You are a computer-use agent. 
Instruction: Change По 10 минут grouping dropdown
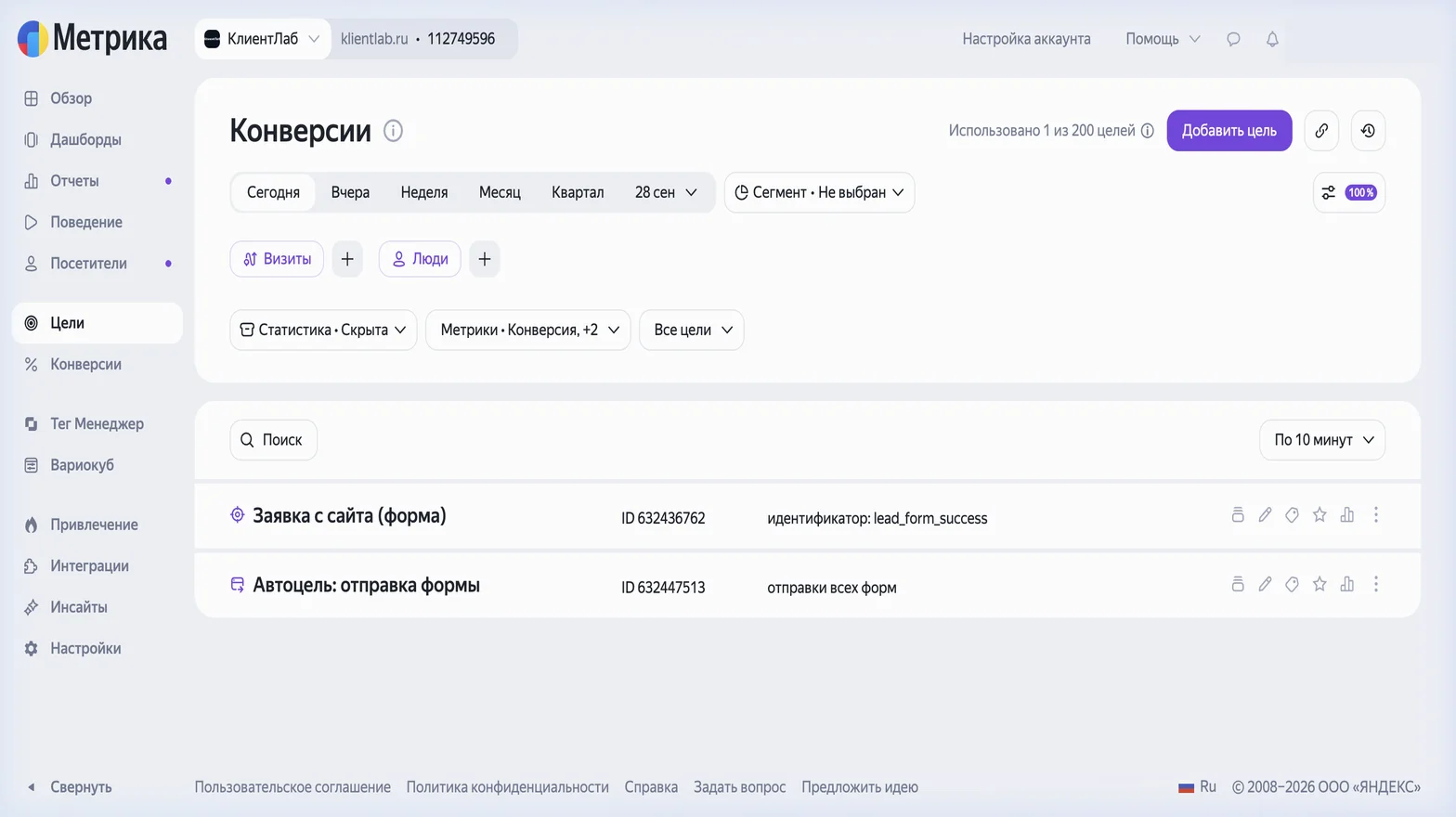tap(1322, 440)
